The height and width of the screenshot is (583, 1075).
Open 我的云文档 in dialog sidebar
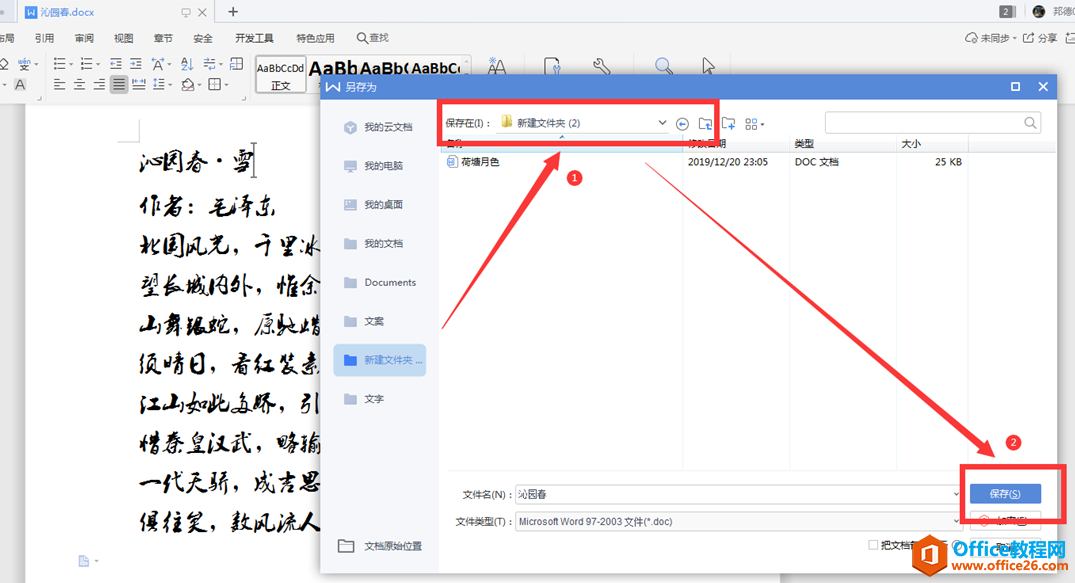pyautogui.click(x=378, y=127)
